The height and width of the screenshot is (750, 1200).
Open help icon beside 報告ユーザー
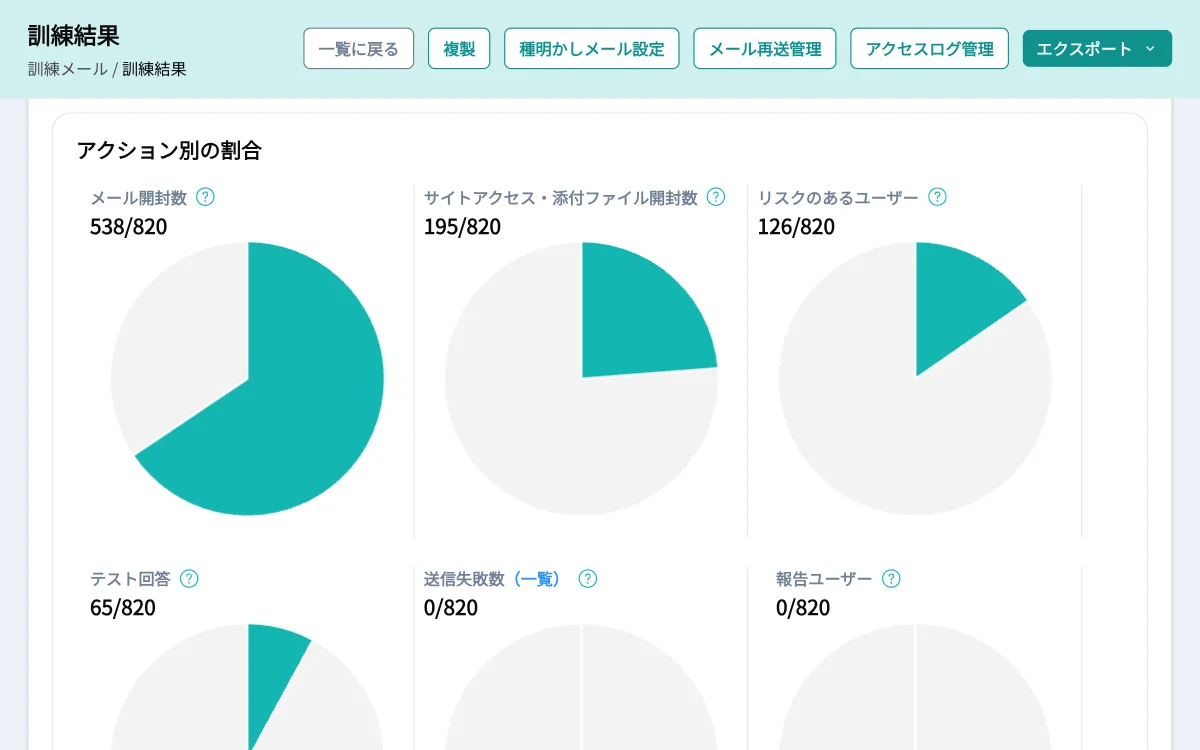[x=892, y=579]
